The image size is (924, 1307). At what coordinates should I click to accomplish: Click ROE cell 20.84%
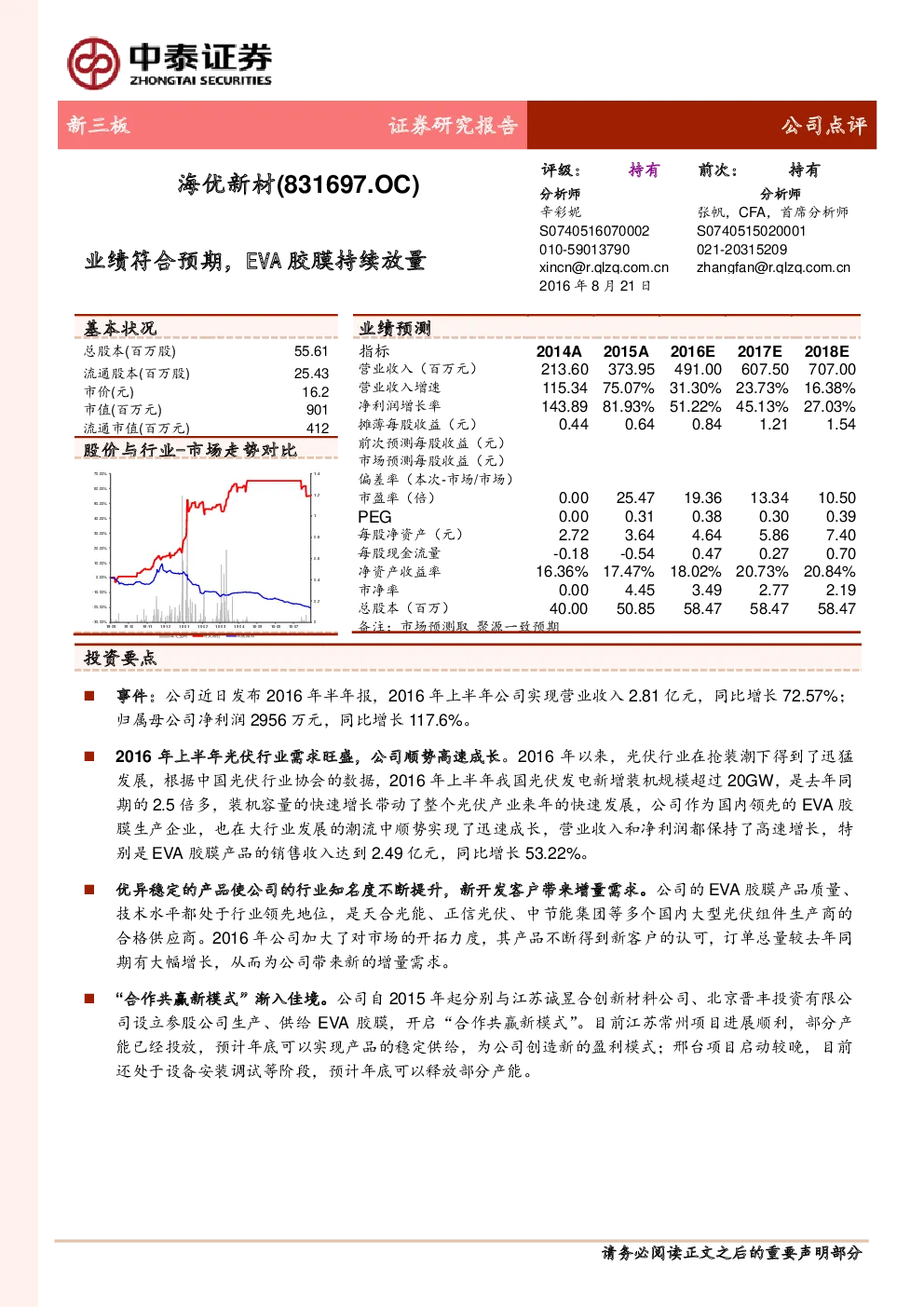pyautogui.click(x=830, y=572)
